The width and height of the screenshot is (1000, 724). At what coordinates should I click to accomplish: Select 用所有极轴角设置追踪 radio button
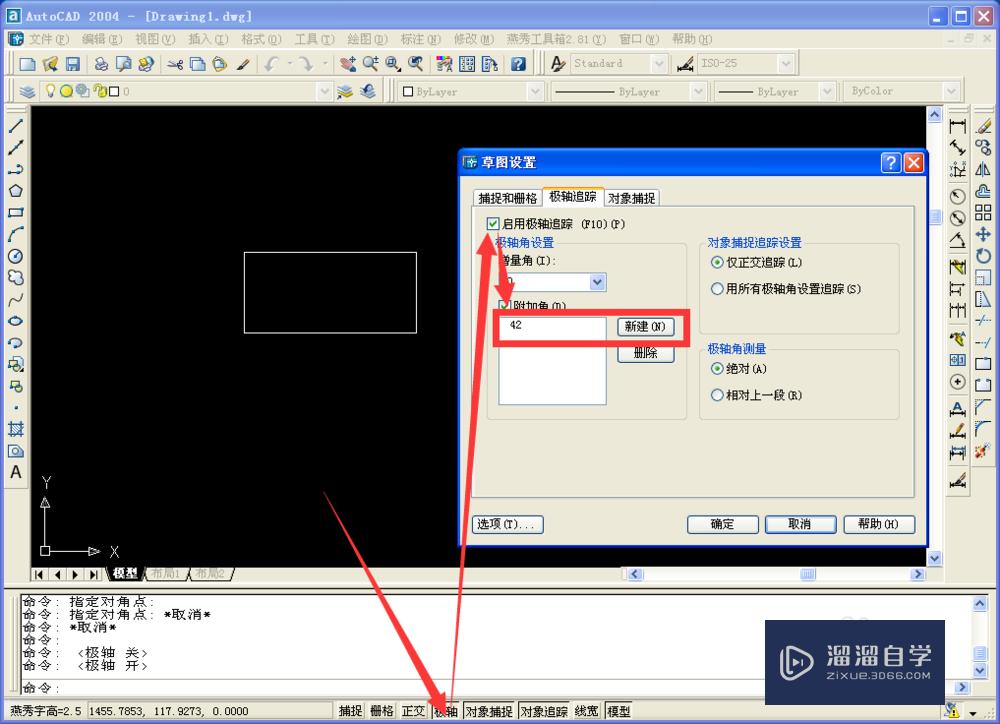pyautogui.click(x=719, y=291)
